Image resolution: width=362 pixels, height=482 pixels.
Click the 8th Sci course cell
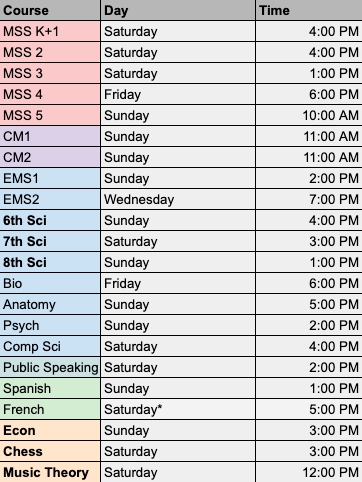[50, 262]
